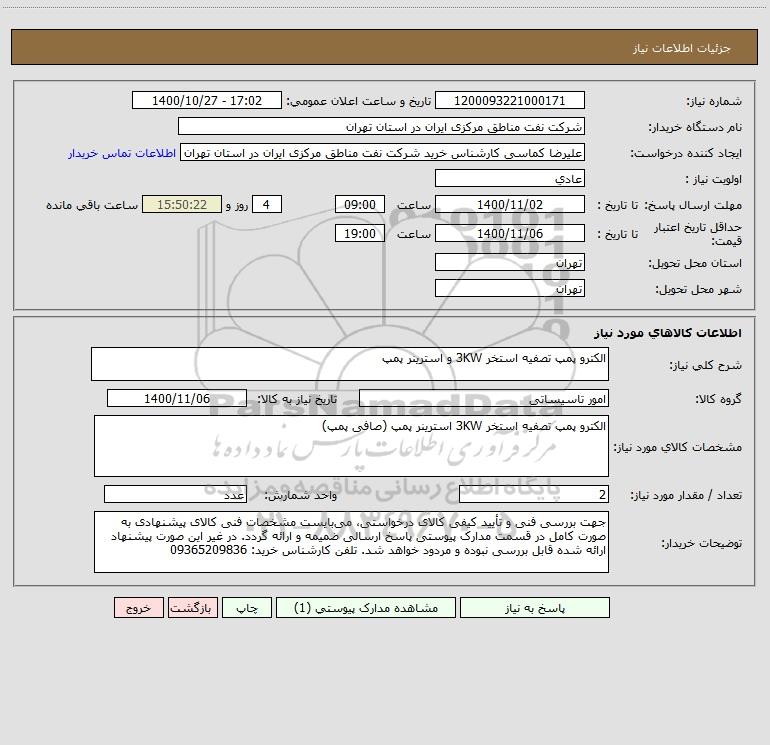The image size is (770, 745).
Task: Click goods specification text area with صافی پمپ
Action: pyautogui.click(x=351, y=446)
